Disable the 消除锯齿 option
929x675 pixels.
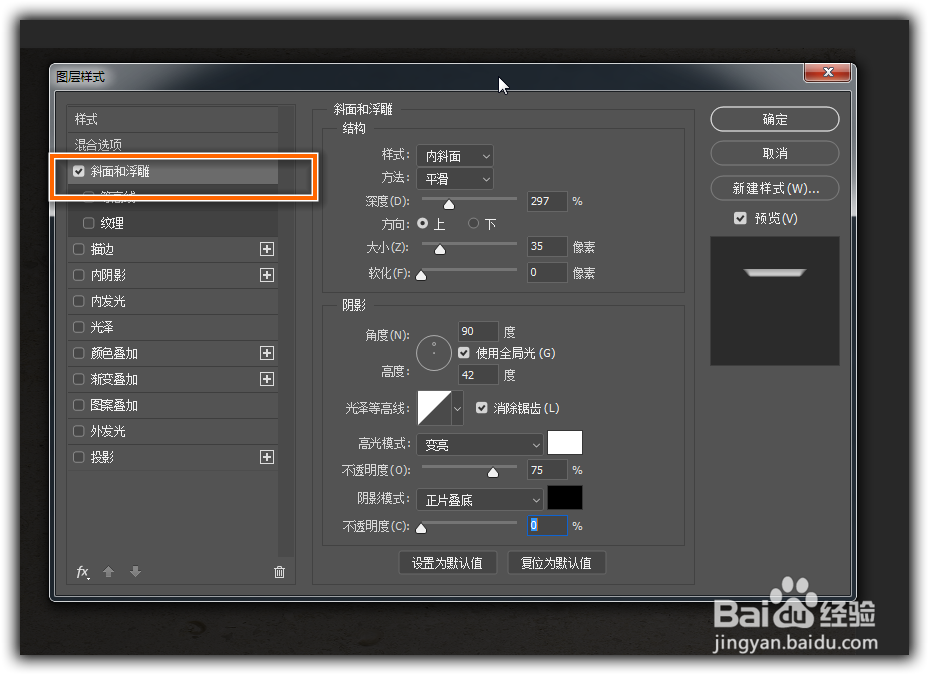point(482,408)
